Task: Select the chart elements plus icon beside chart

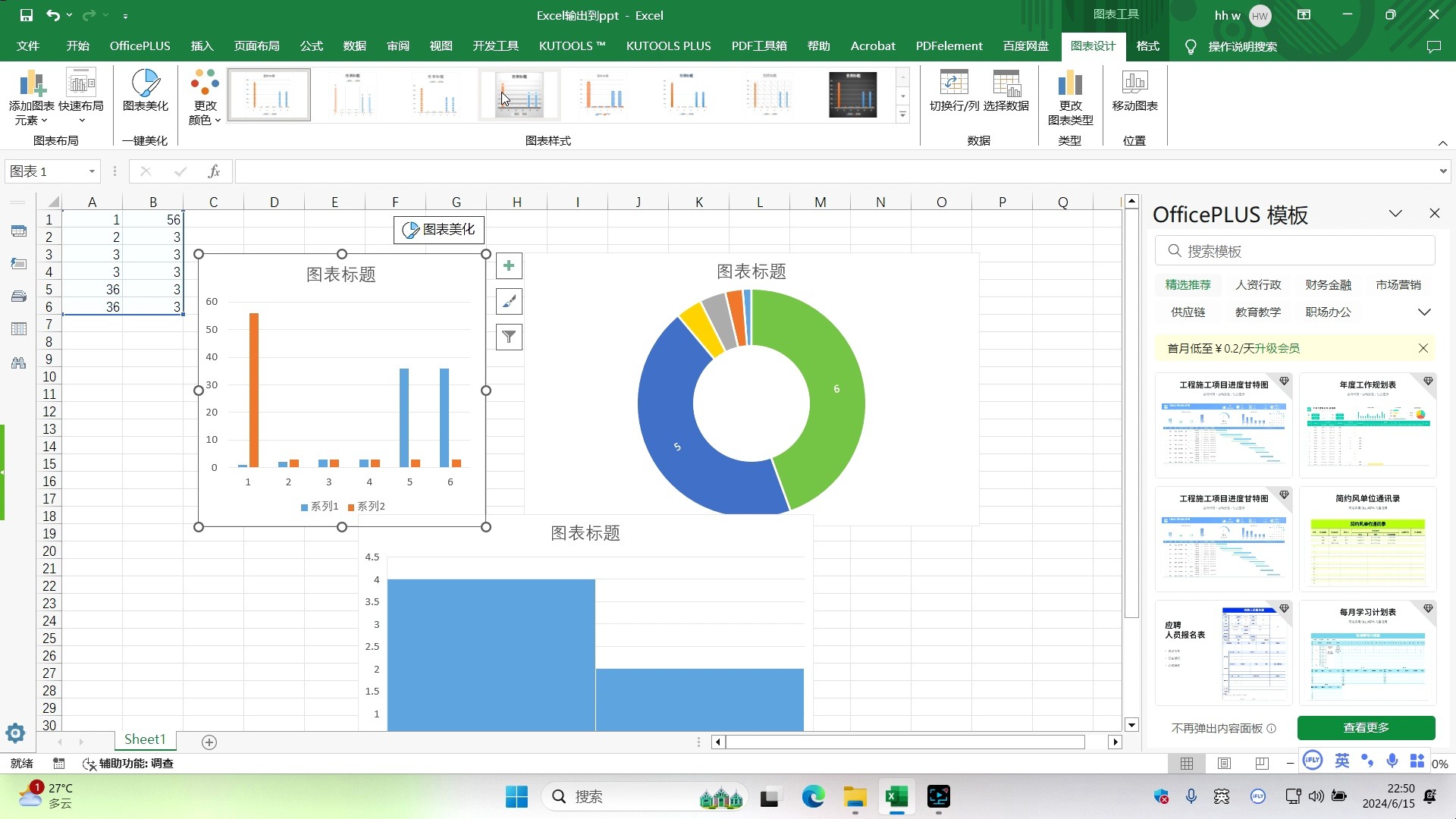Action: (509, 265)
